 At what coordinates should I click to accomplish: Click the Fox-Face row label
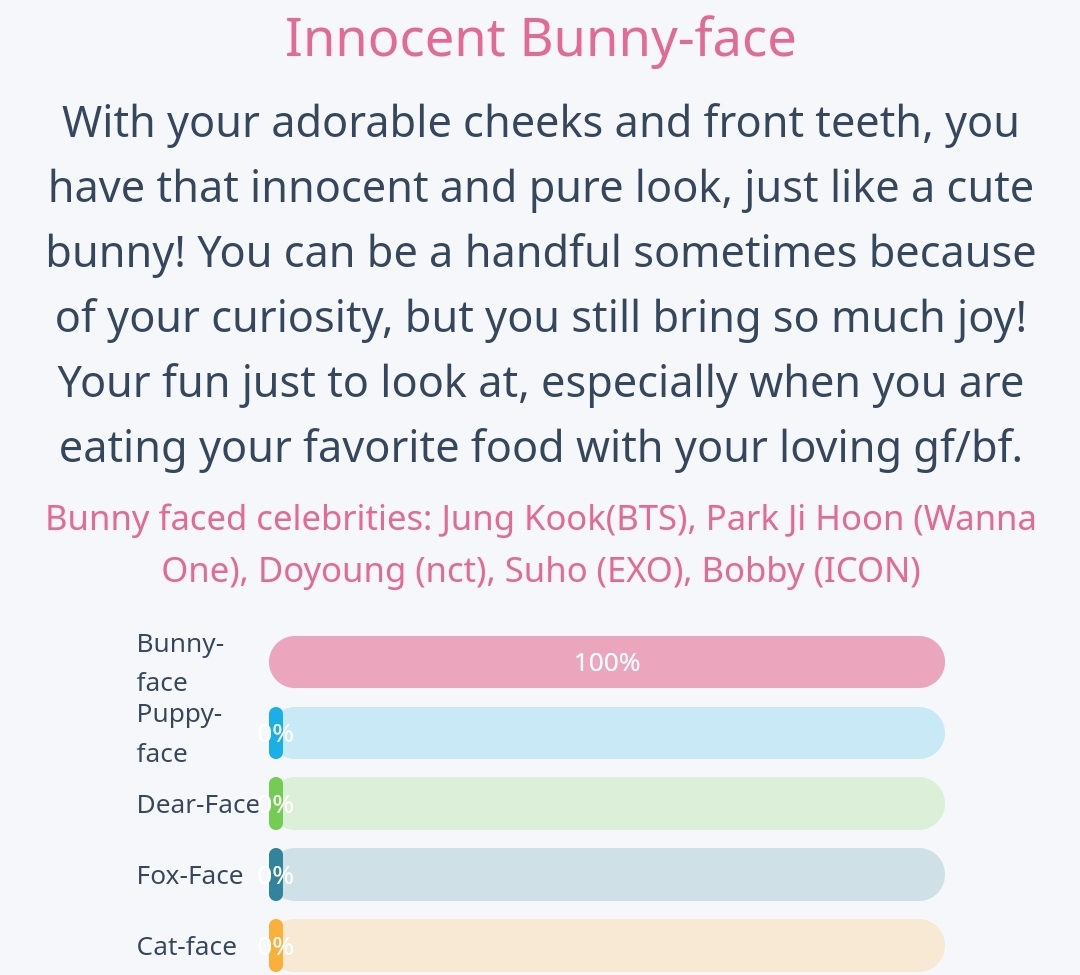pyautogui.click(x=190, y=875)
